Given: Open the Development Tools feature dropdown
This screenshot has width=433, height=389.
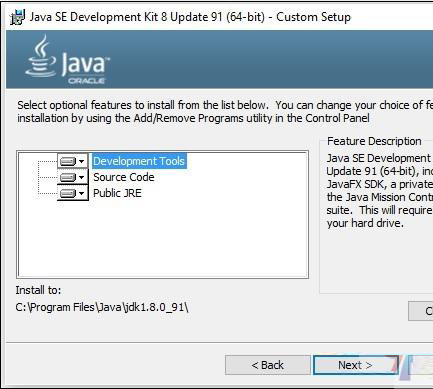Looking at the screenshot, I should pos(73,161).
